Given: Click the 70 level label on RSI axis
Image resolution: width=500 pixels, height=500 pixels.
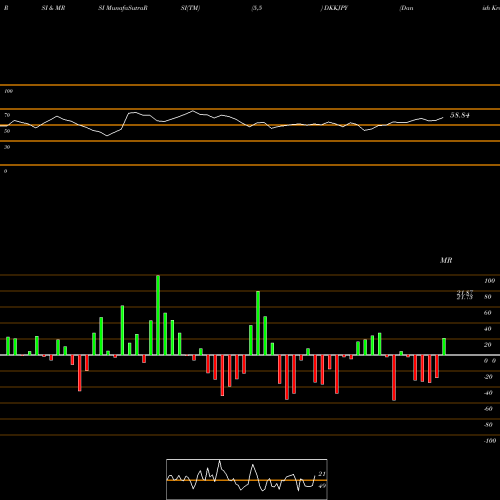Looking at the screenshot, I should coord(7,115).
